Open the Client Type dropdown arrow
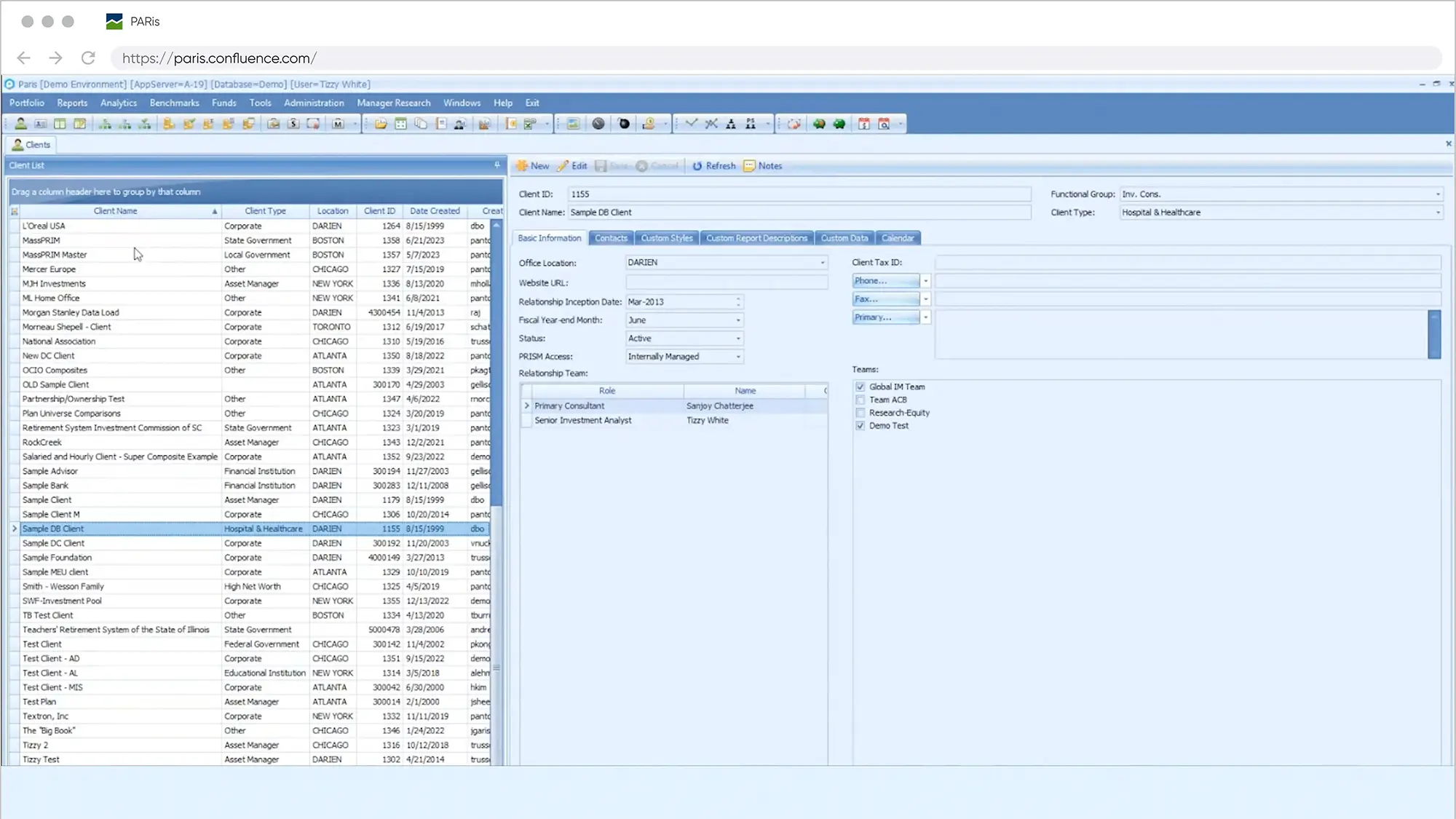The image size is (1456, 819). click(1438, 213)
